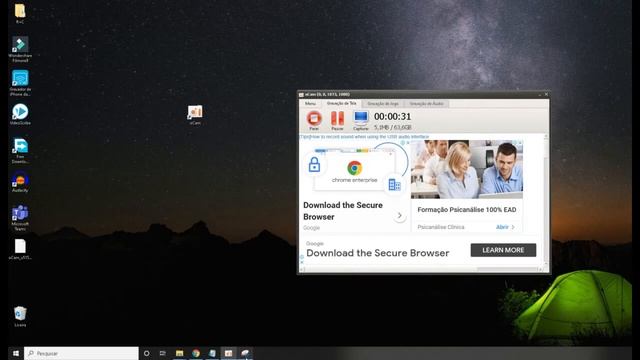This screenshot has height=360, width=640.
Task: Click the Pesquisar taskbar search box
Action: click(x=81, y=353)
